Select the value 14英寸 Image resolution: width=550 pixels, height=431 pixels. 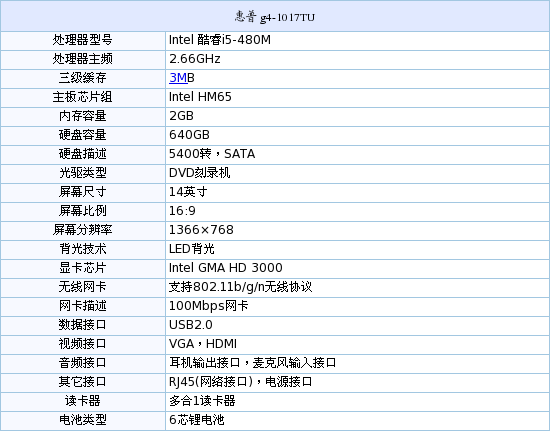coord(188,192)
